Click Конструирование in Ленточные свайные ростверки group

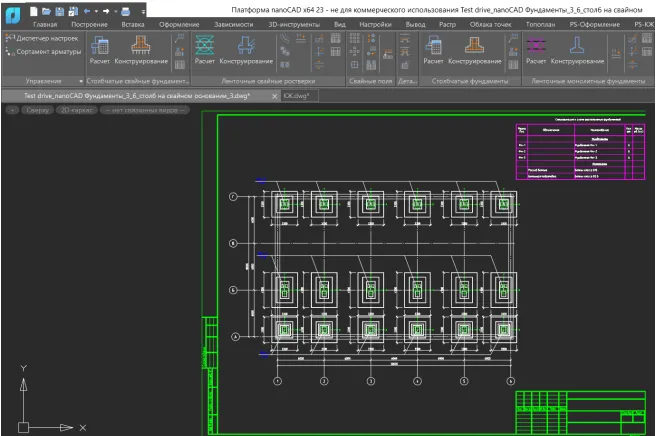(244, 49)
